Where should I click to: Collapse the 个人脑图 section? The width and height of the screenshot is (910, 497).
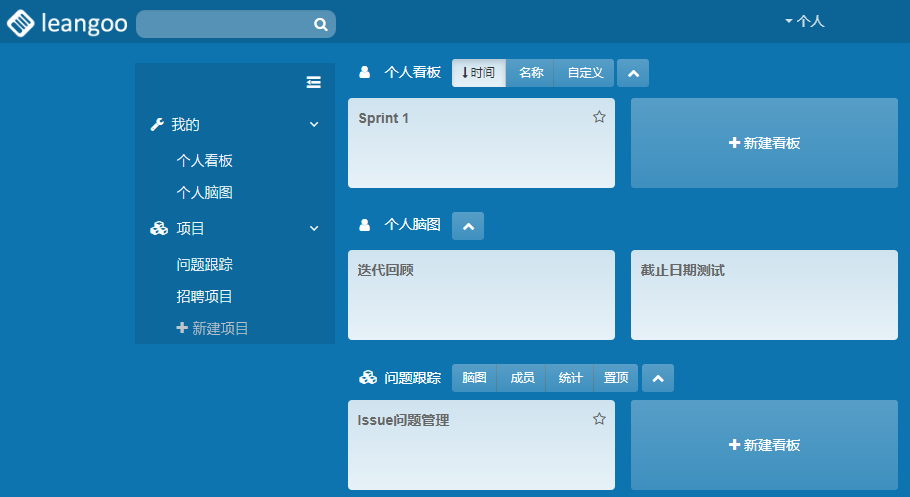click(468, 225)
